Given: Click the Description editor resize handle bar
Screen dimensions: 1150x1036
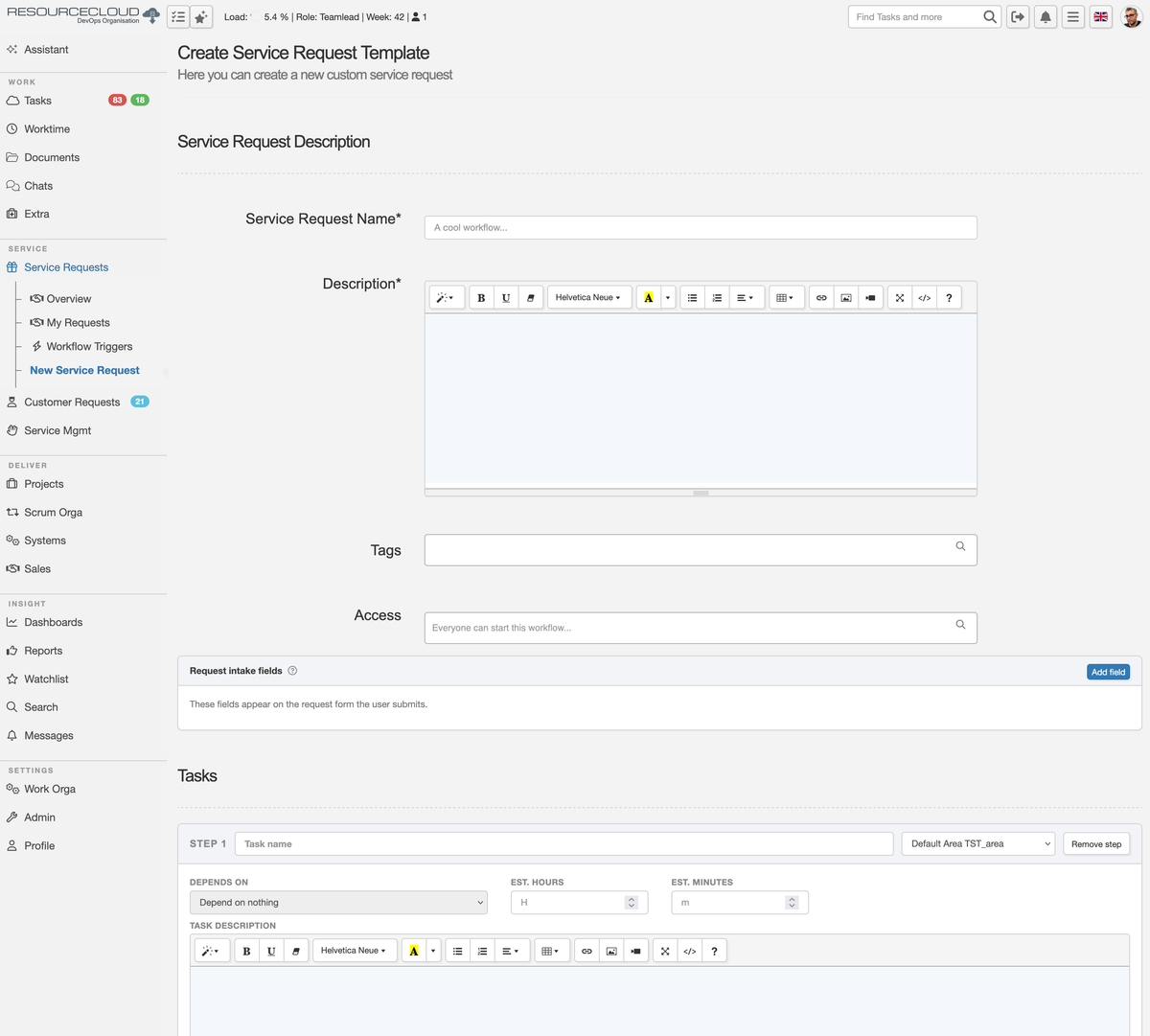Looking at the screenshot, I should pos(701,493).
